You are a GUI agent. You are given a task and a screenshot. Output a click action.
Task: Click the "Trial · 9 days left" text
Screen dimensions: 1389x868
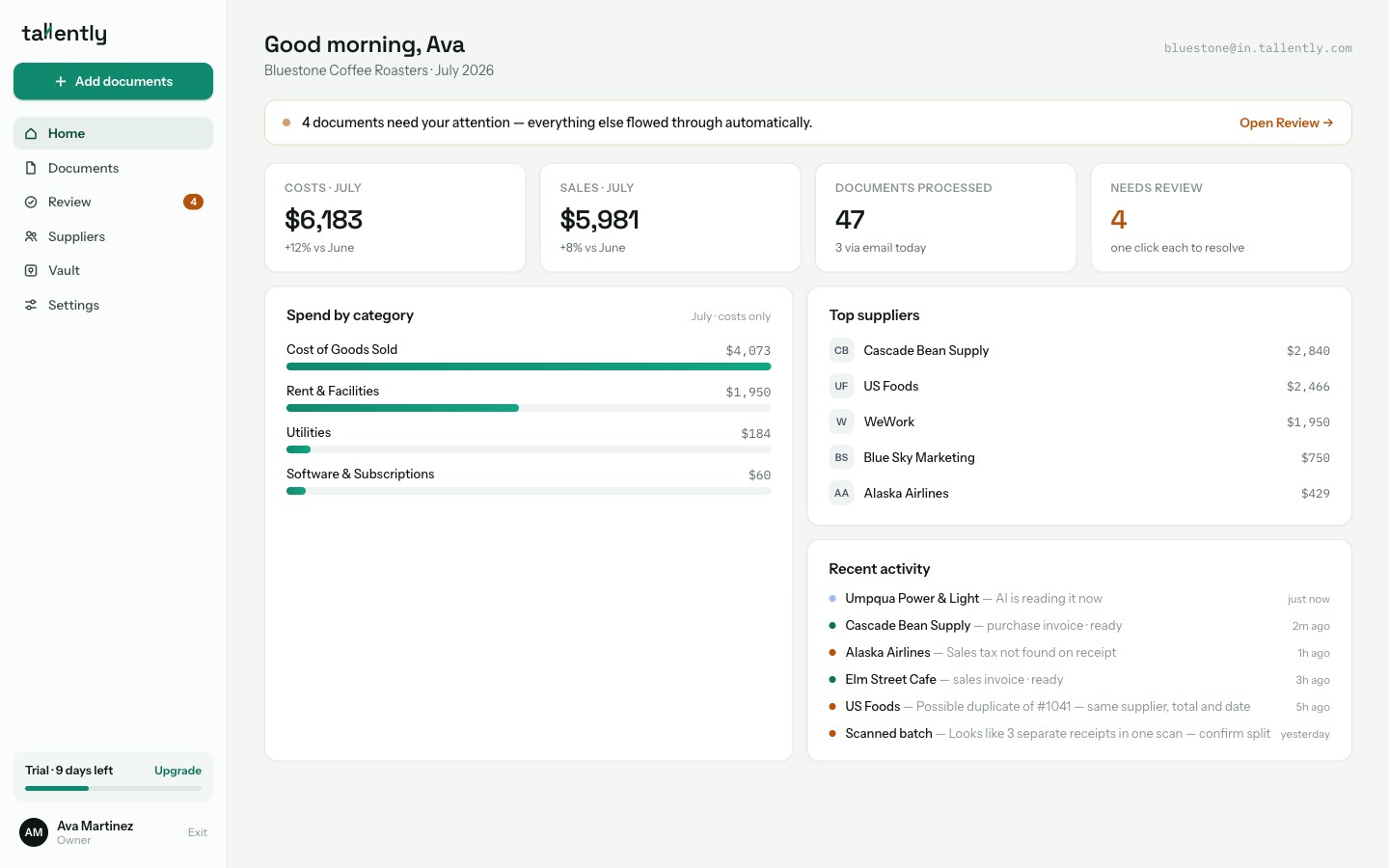pyautogui.click(x=68, y=771)
